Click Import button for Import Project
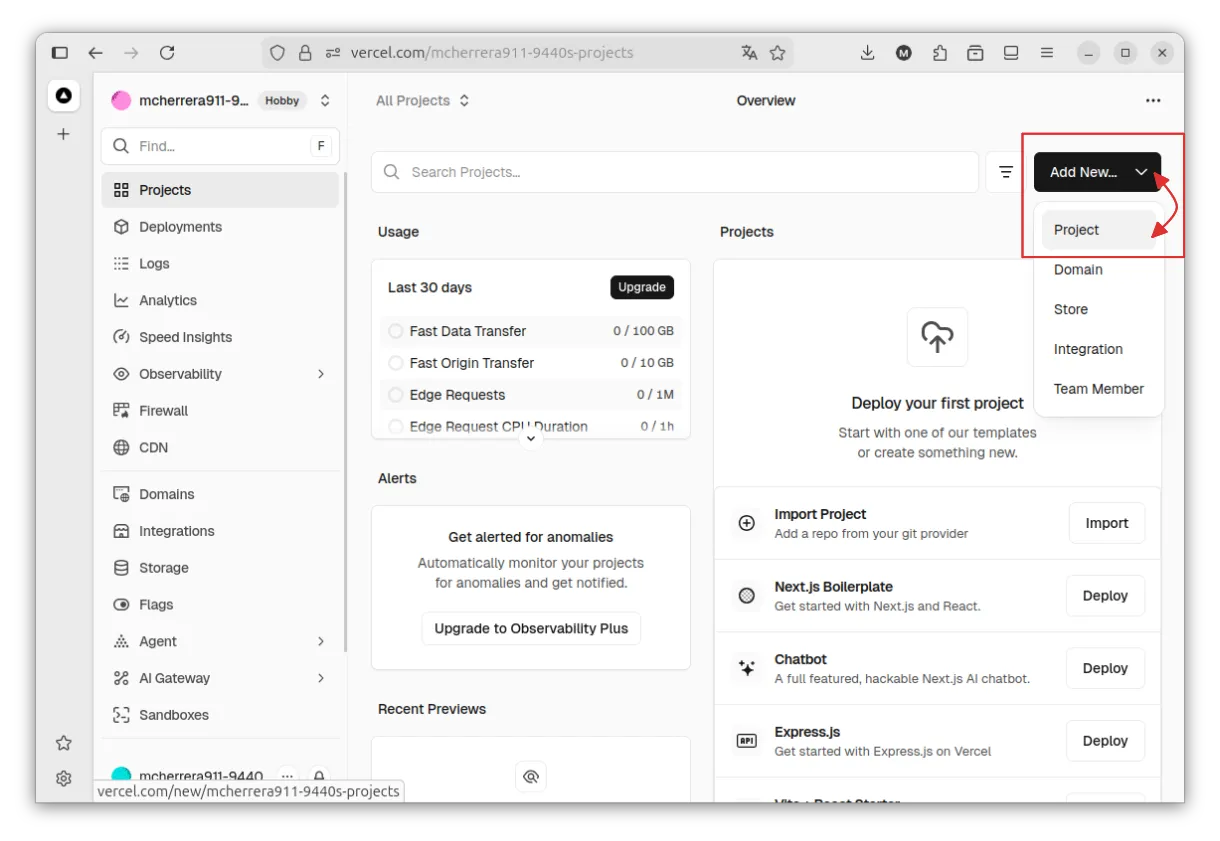Screen dimensions: 1220x841 (x=1106, y=523)
